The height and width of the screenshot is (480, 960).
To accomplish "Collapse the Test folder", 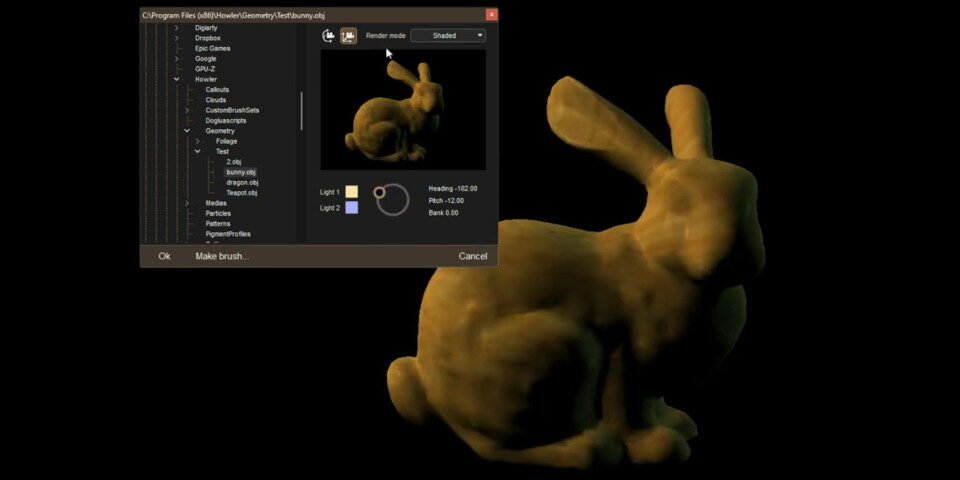I will coord(198,152).
